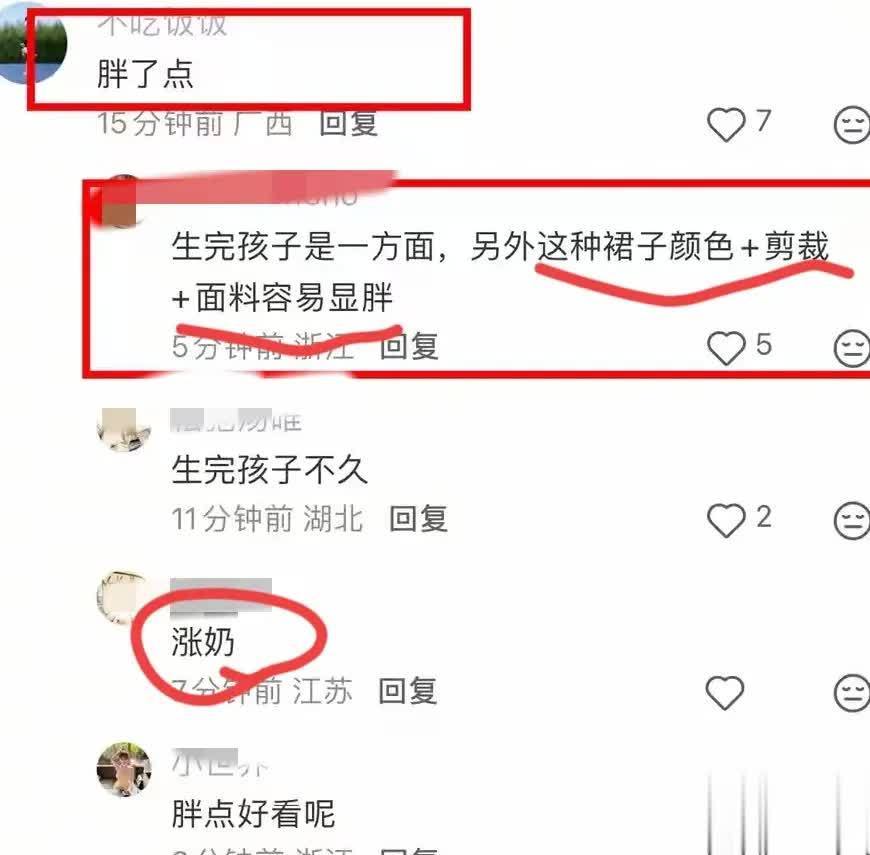This screenshot has height=855, width=870.
Task: Reply to the 11分钟前 湖北 comment
Action: (418, 519)
